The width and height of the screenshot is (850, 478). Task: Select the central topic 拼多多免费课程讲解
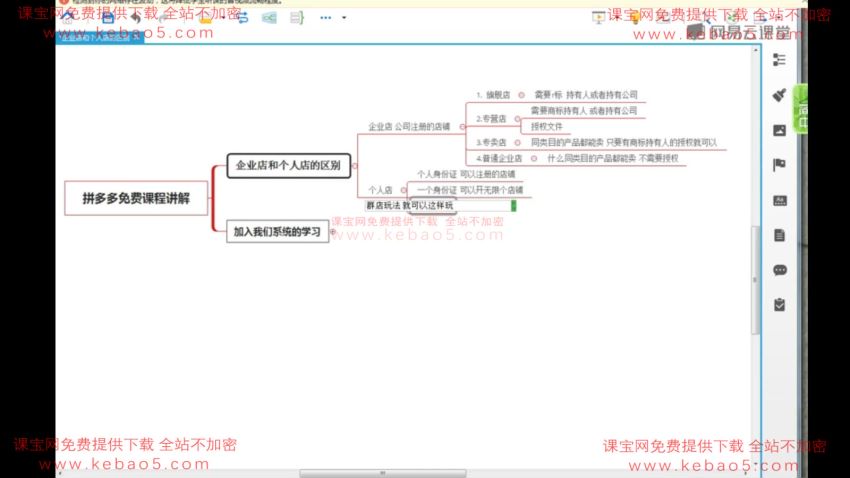pos(136,198)
